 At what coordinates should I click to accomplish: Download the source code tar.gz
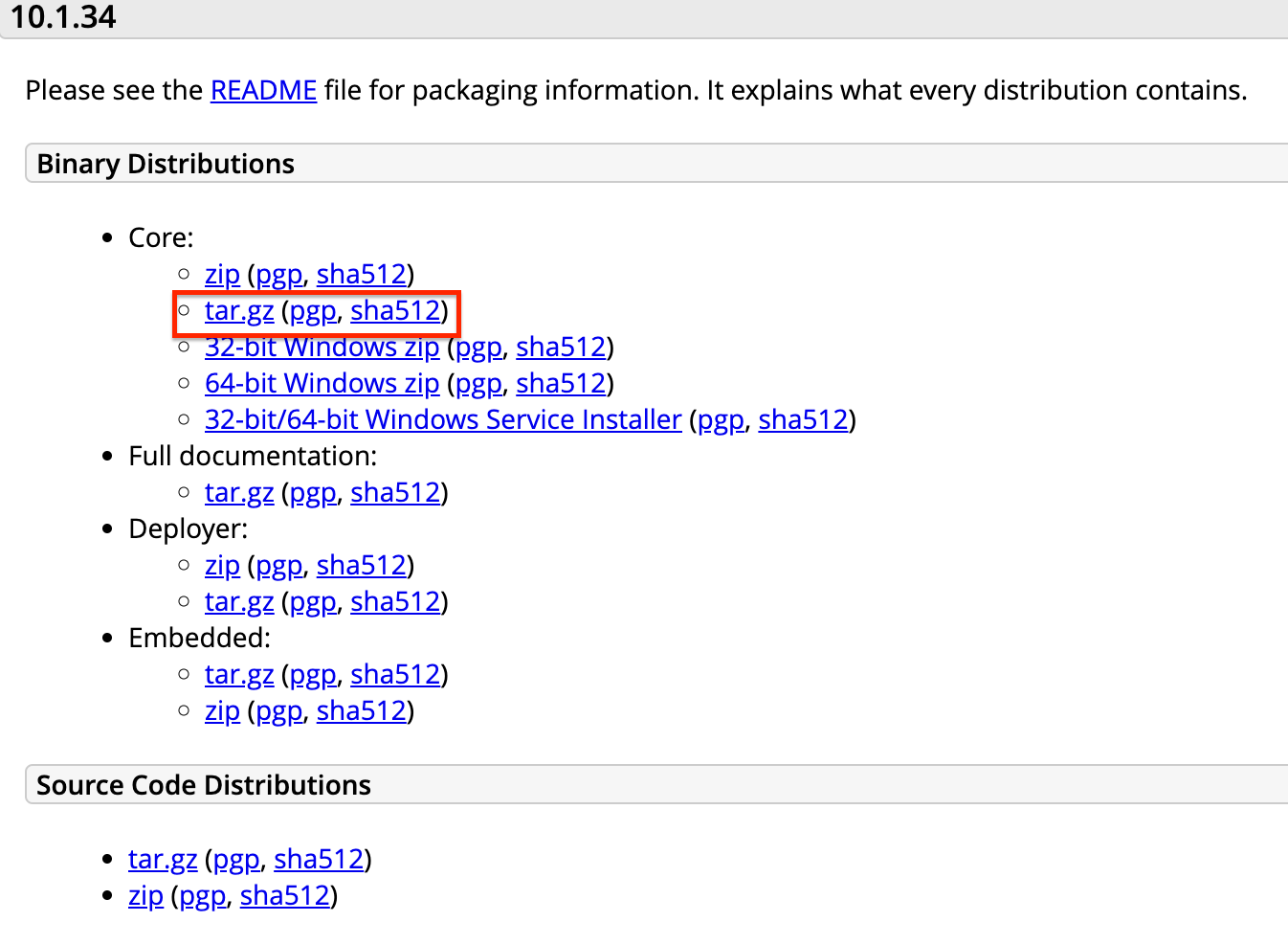pos(163,860)
